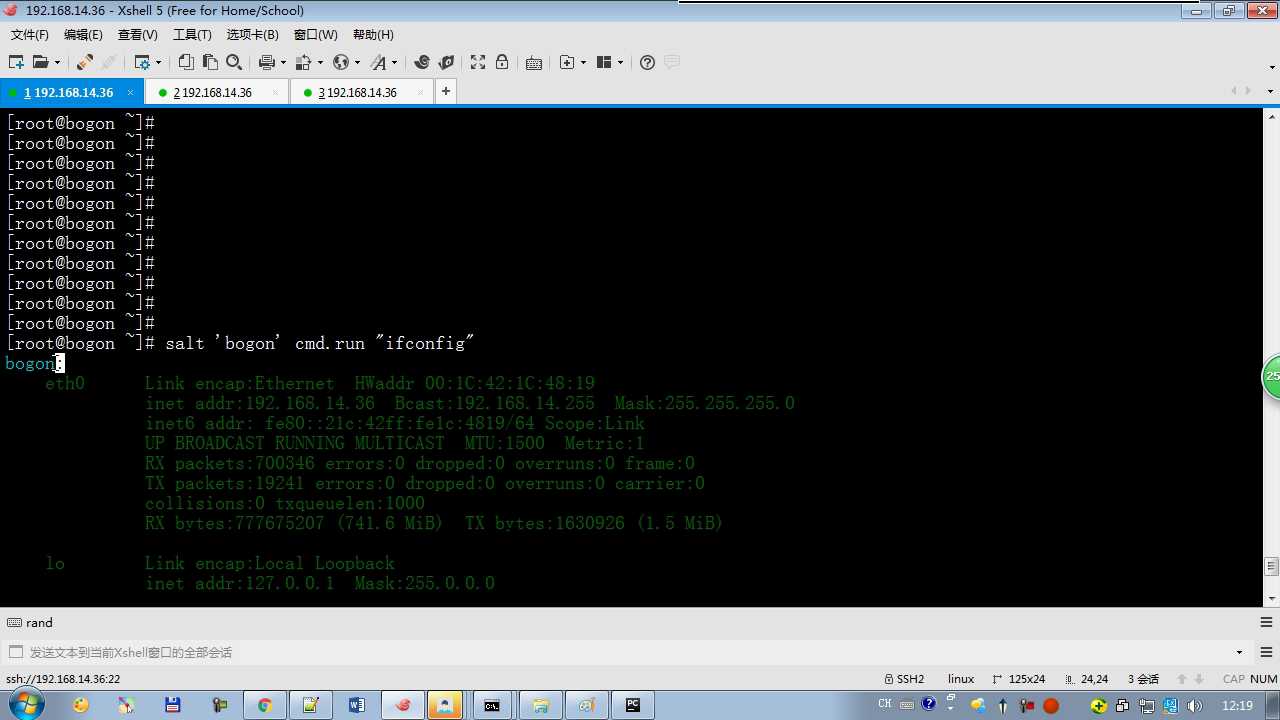Click the paste toolbar icon
The image size is (1280, 720).
click(210, 62)
